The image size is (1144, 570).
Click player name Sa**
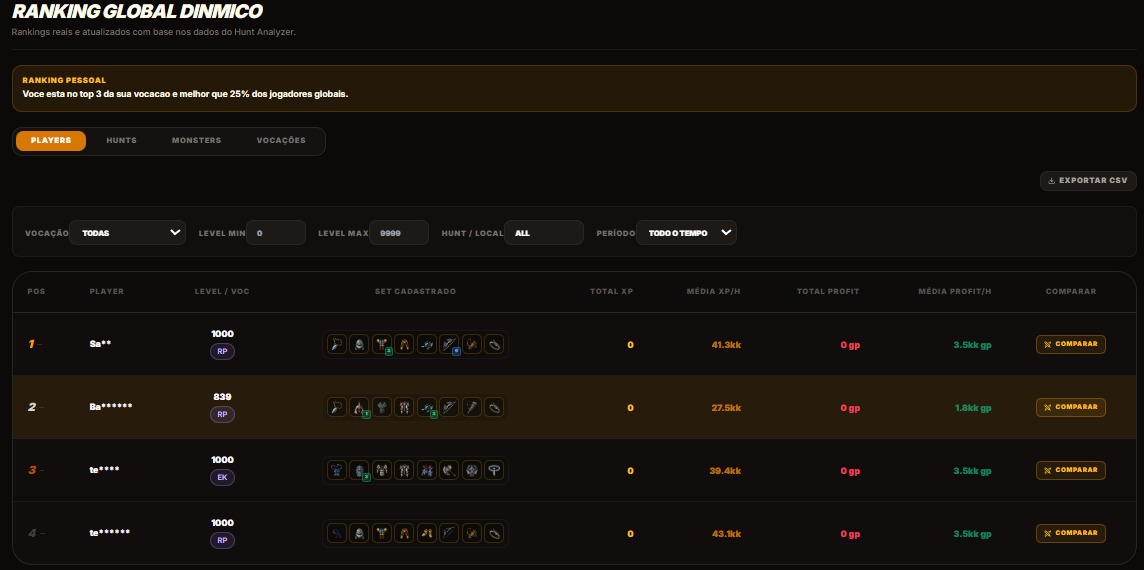point(100,344)
